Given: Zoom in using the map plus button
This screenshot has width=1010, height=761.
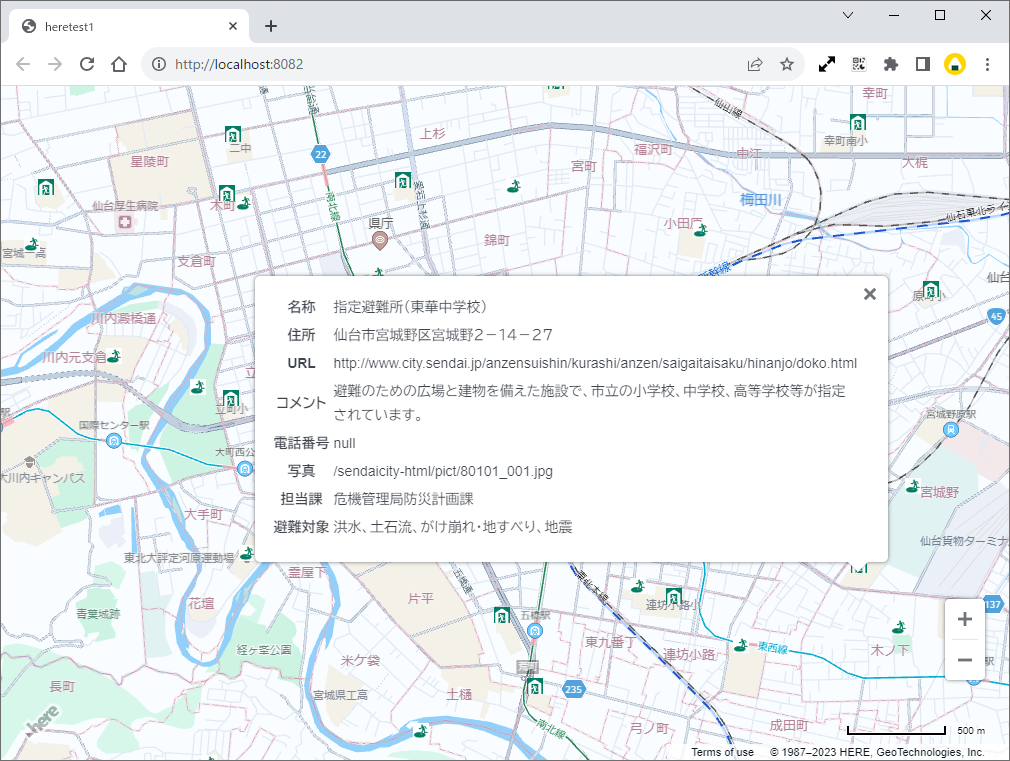Looking at the screenshot, I should pyautogui.click(x=964, y=619).
